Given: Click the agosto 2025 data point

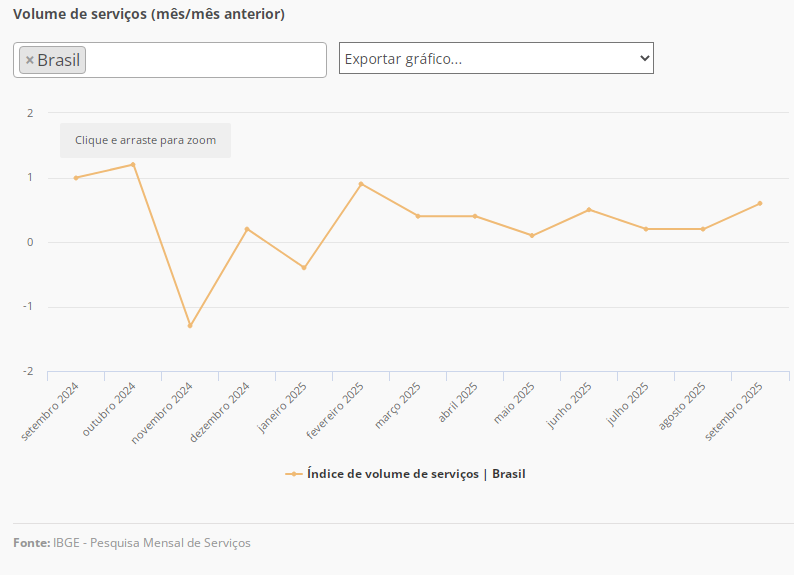Looking at the screenshot, I should (x=703, y=229).
